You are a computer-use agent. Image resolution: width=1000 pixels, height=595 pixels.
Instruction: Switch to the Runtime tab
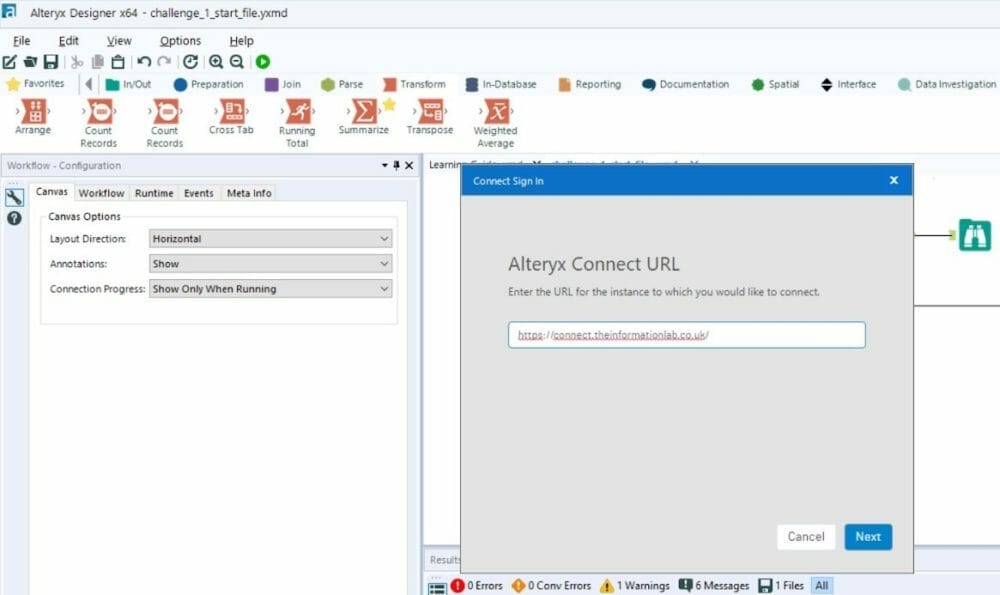(x=154, y=193)
